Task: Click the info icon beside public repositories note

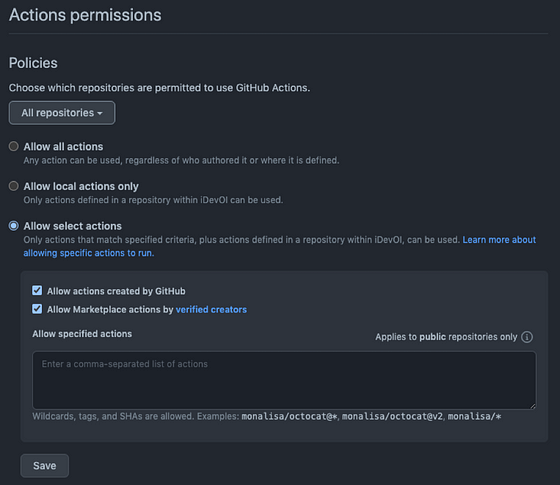Action: [x=527, y=337]
